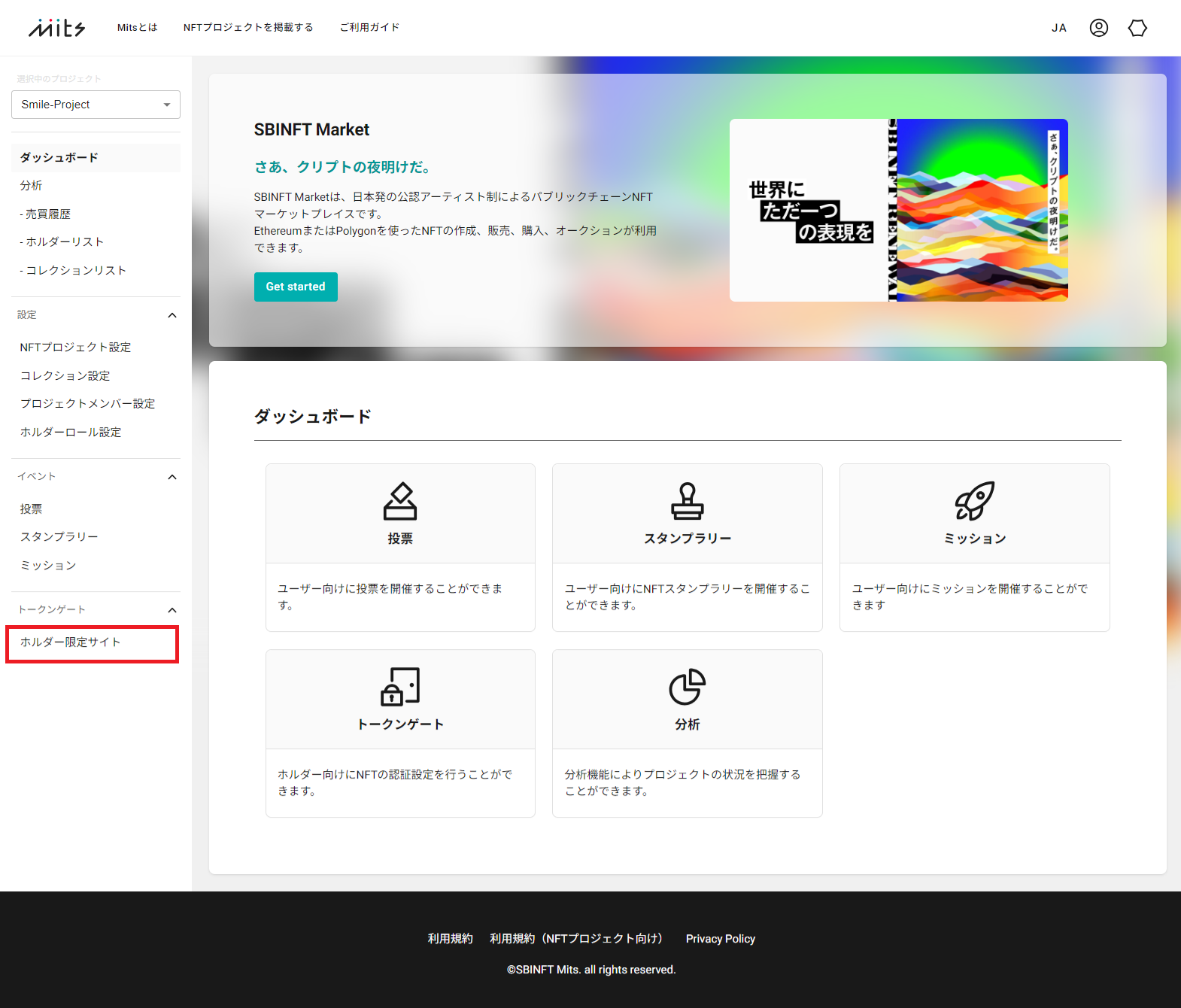Viewport: 1181px width, 1008px height.
Task: Open the Smile-Project project selector dropdown
Action: 96,105
